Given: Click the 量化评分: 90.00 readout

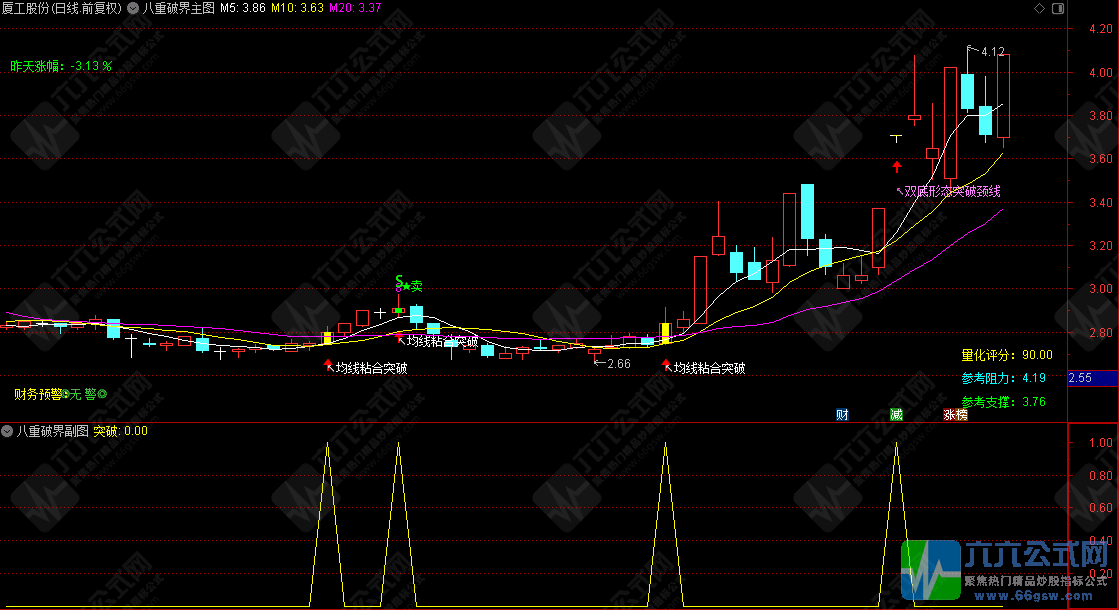Looking at the screenshot, I should tap(1007, 355).
